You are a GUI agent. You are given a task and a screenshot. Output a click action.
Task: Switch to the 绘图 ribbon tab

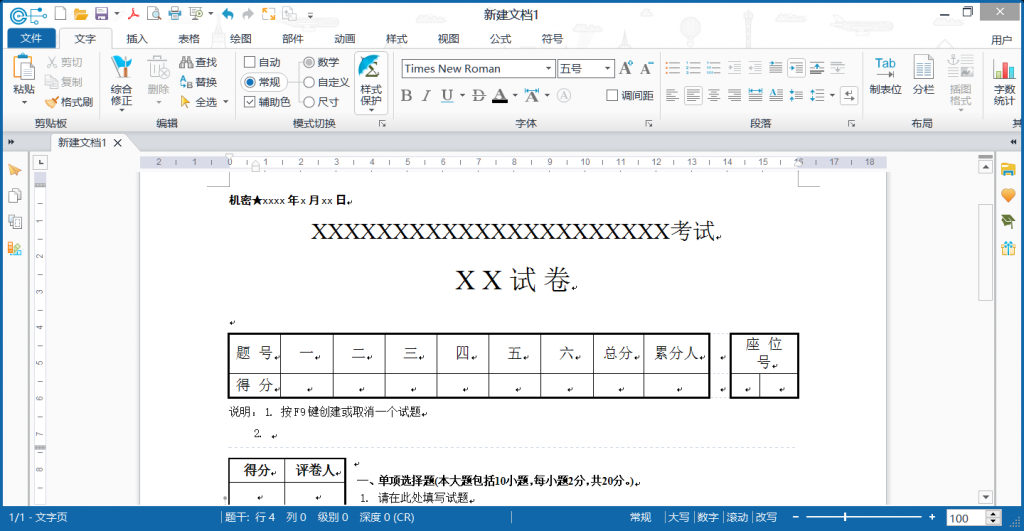[241, 39]
